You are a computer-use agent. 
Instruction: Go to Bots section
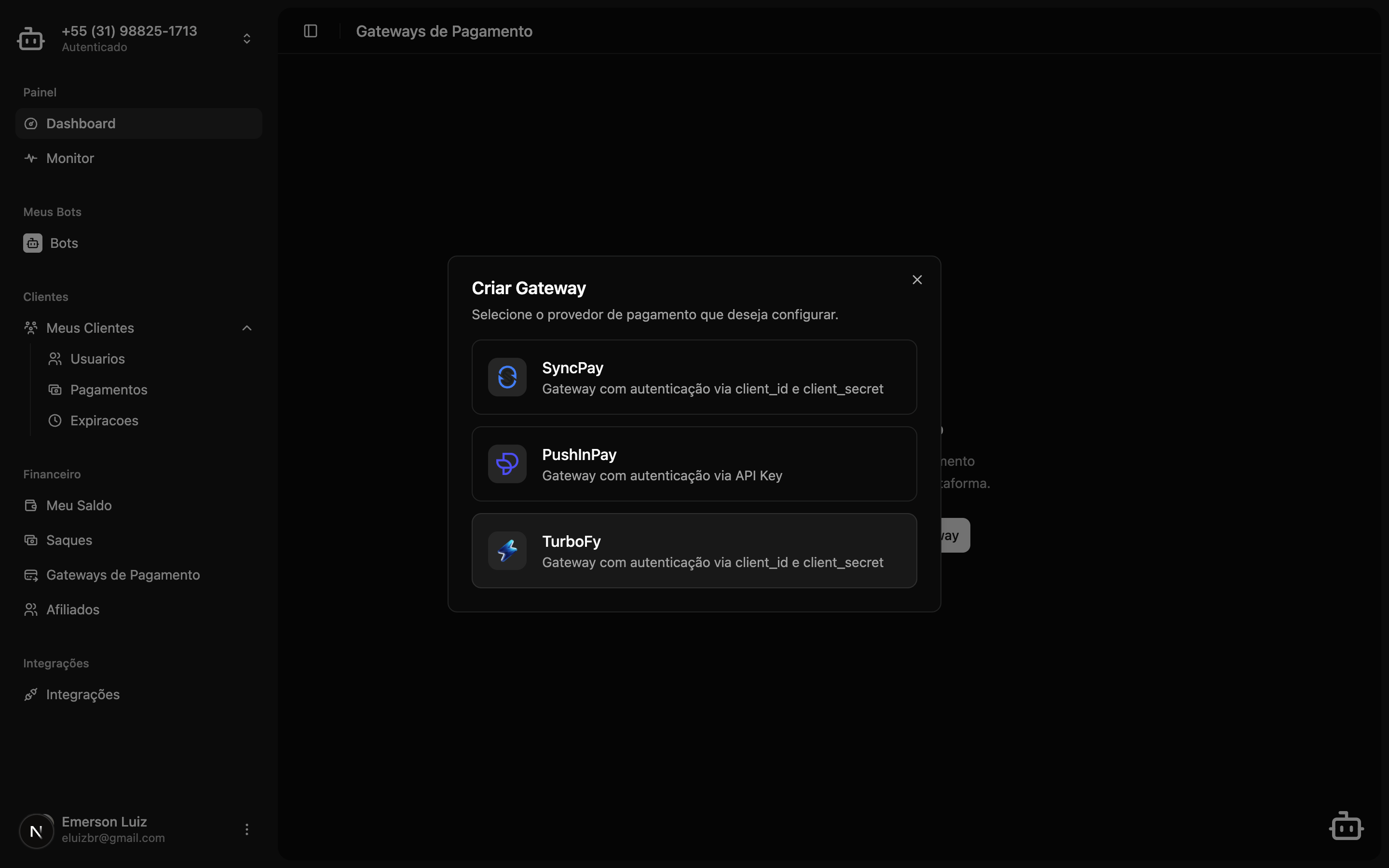click(x=139, y=243)
